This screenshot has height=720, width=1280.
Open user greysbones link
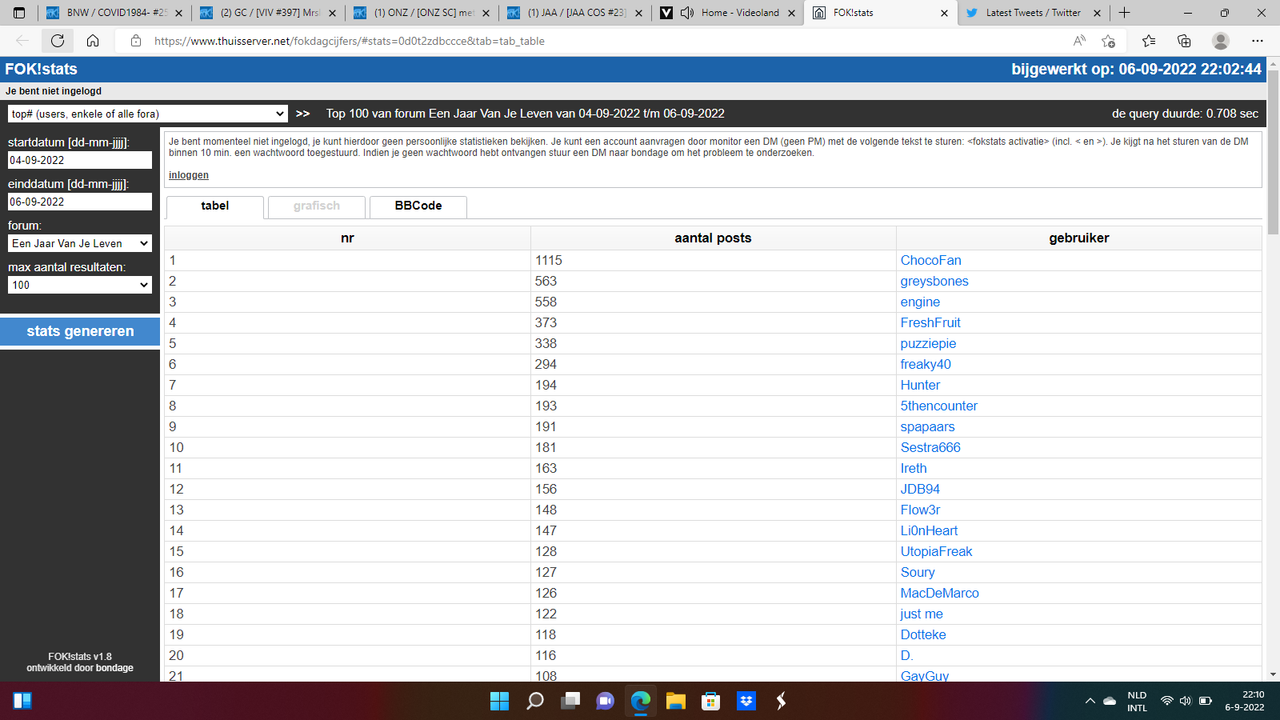tap(934, 281)
